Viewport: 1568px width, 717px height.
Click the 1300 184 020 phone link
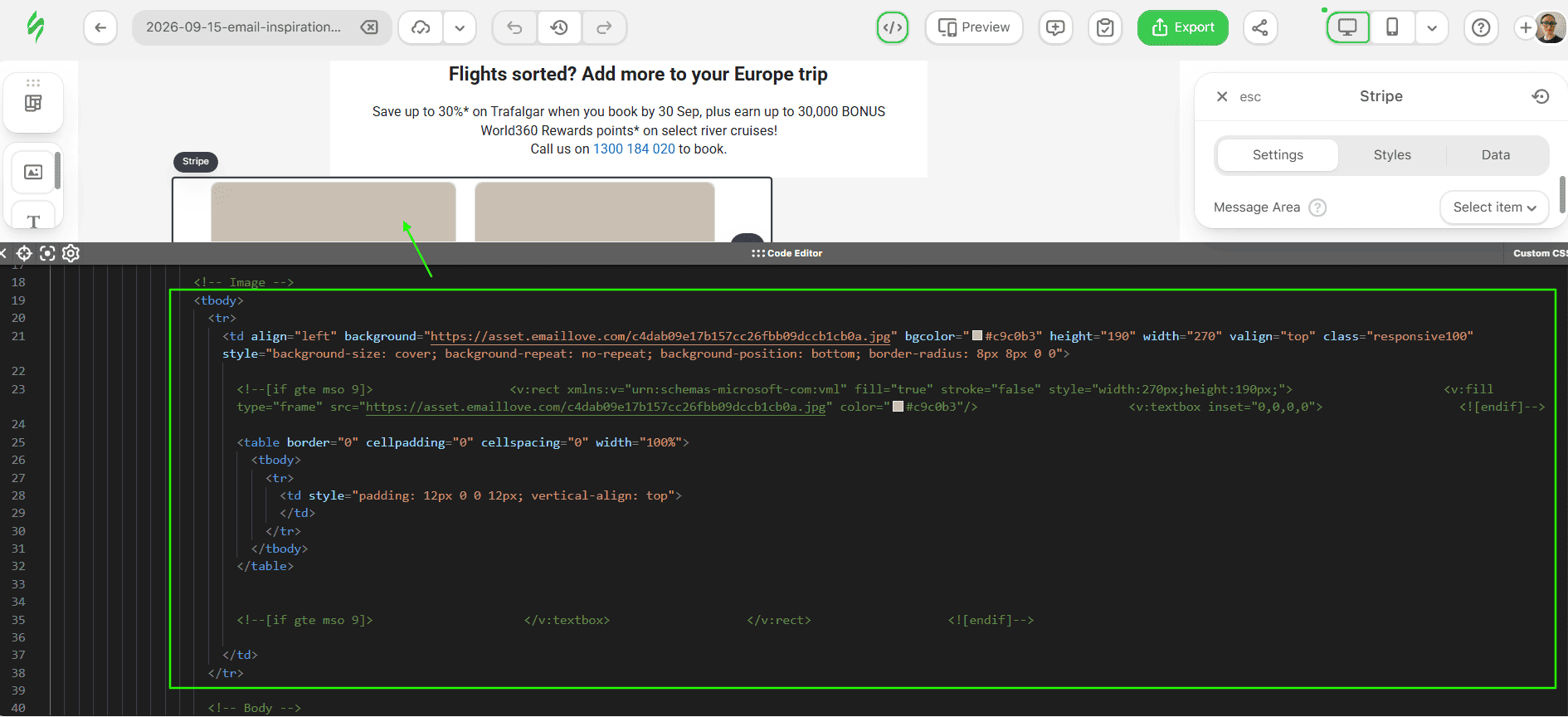point(634,149)
